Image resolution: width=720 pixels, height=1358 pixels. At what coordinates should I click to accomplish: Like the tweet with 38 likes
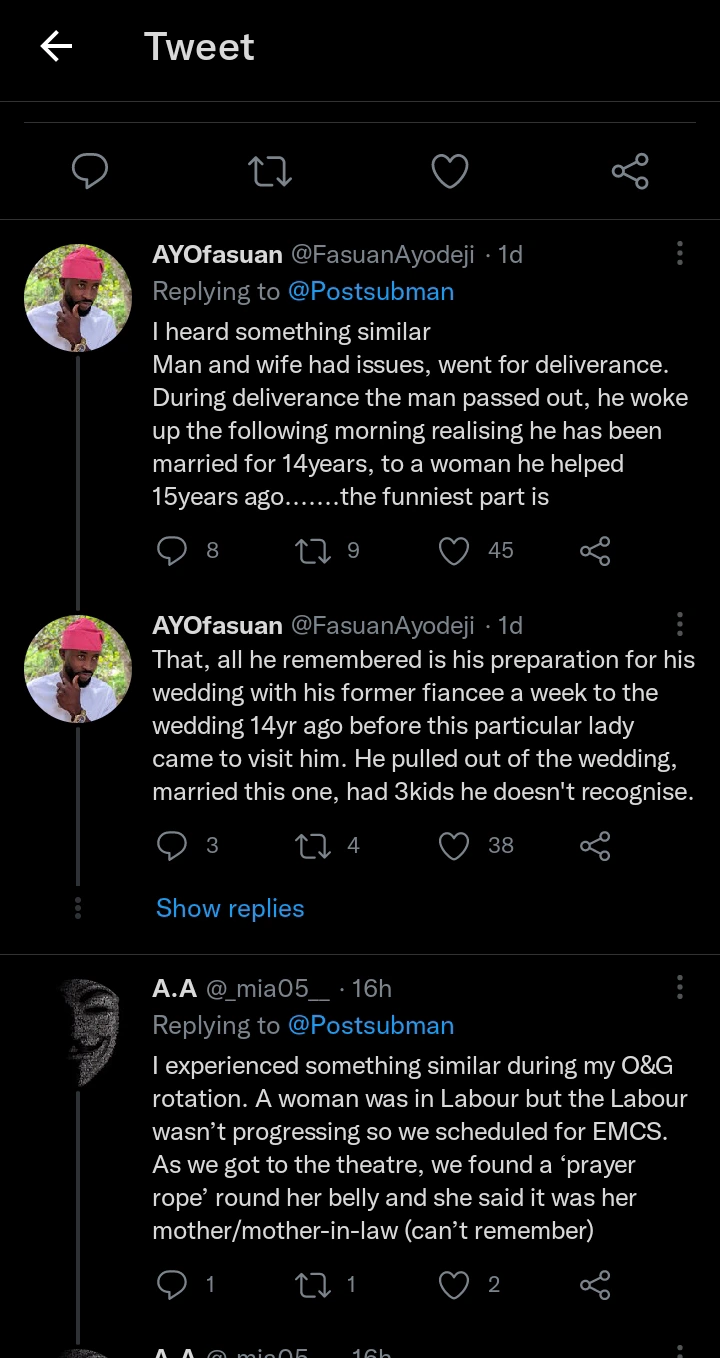(454, 846)
